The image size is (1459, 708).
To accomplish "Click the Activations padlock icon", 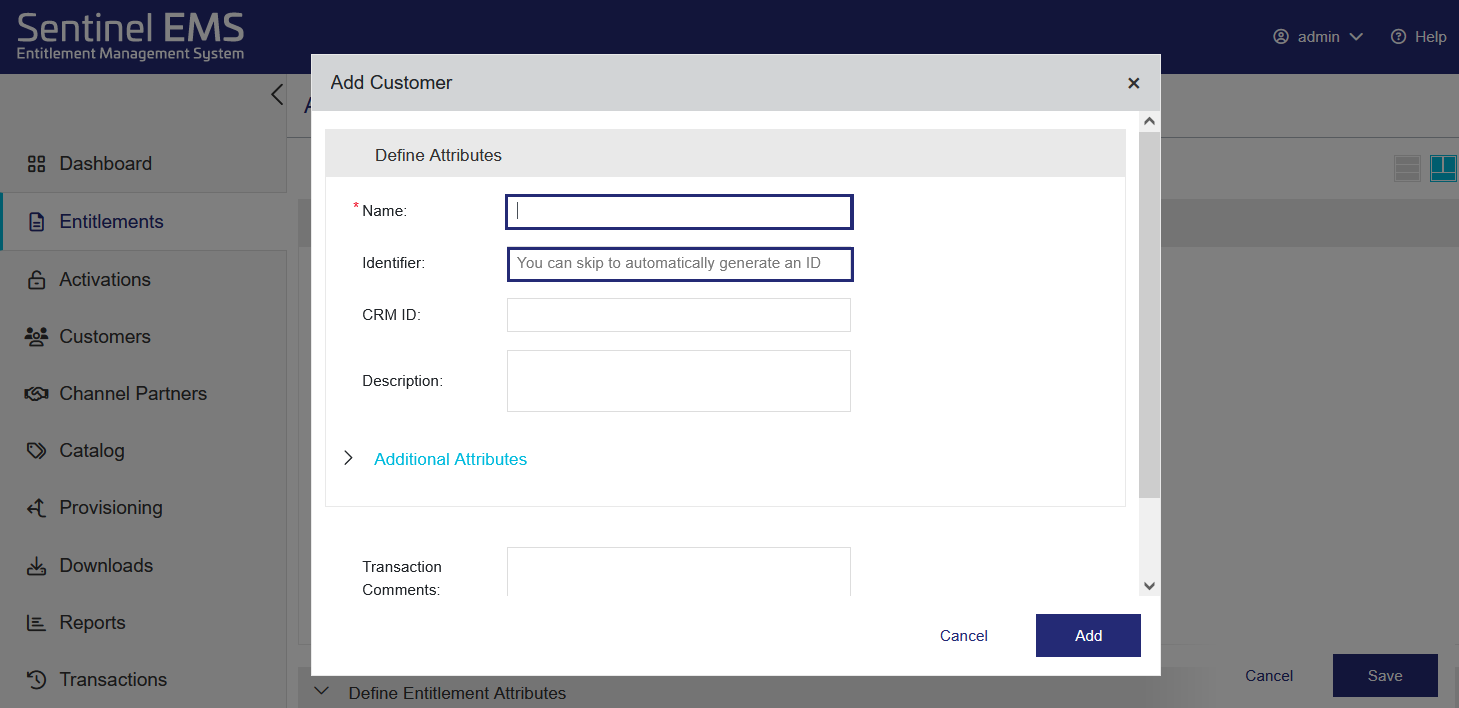I will pyautogui.click(x=36, y=279).
